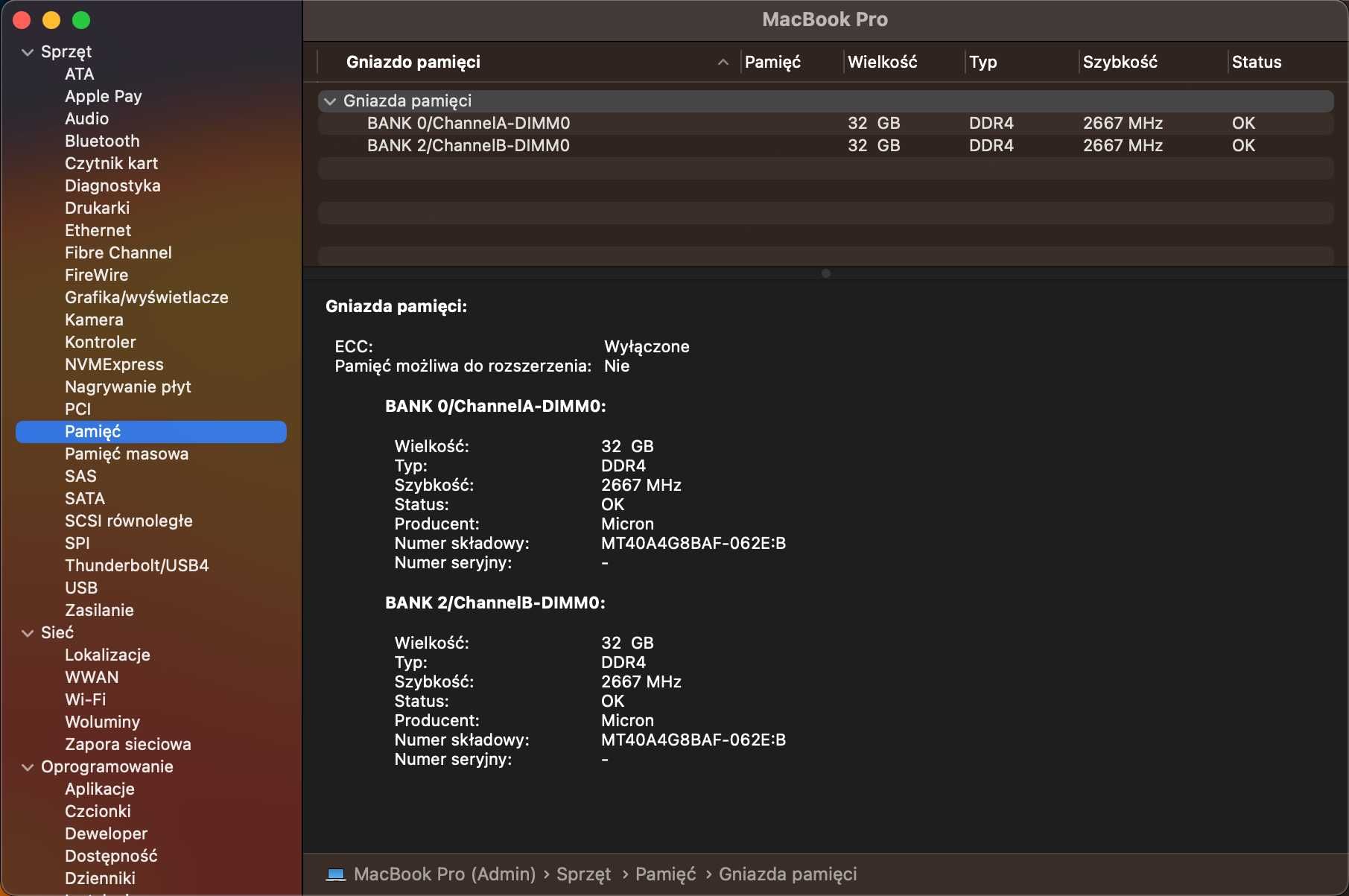Show NVMExpress details
This screenshot has height=896, width=1349.
click(114, 365)
